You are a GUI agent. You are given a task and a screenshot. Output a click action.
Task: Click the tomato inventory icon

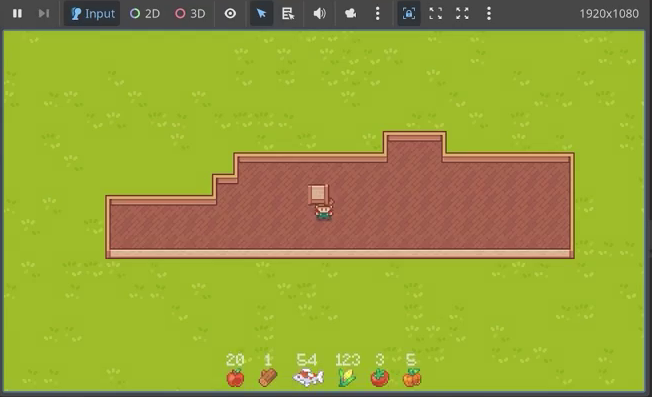380,377
